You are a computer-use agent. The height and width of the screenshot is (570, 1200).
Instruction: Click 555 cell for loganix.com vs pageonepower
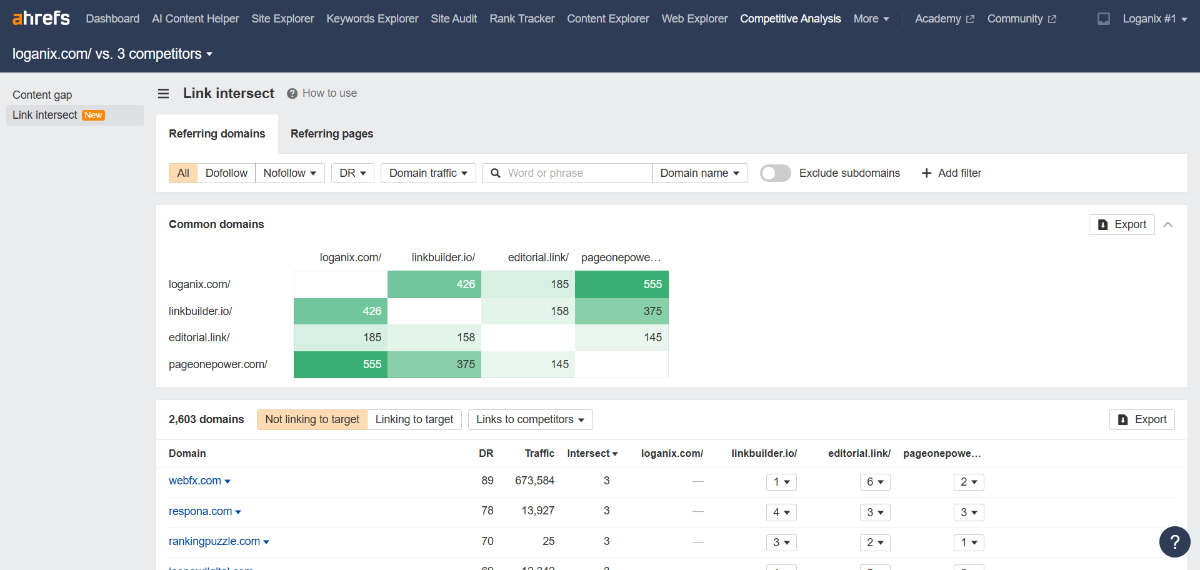622,284
